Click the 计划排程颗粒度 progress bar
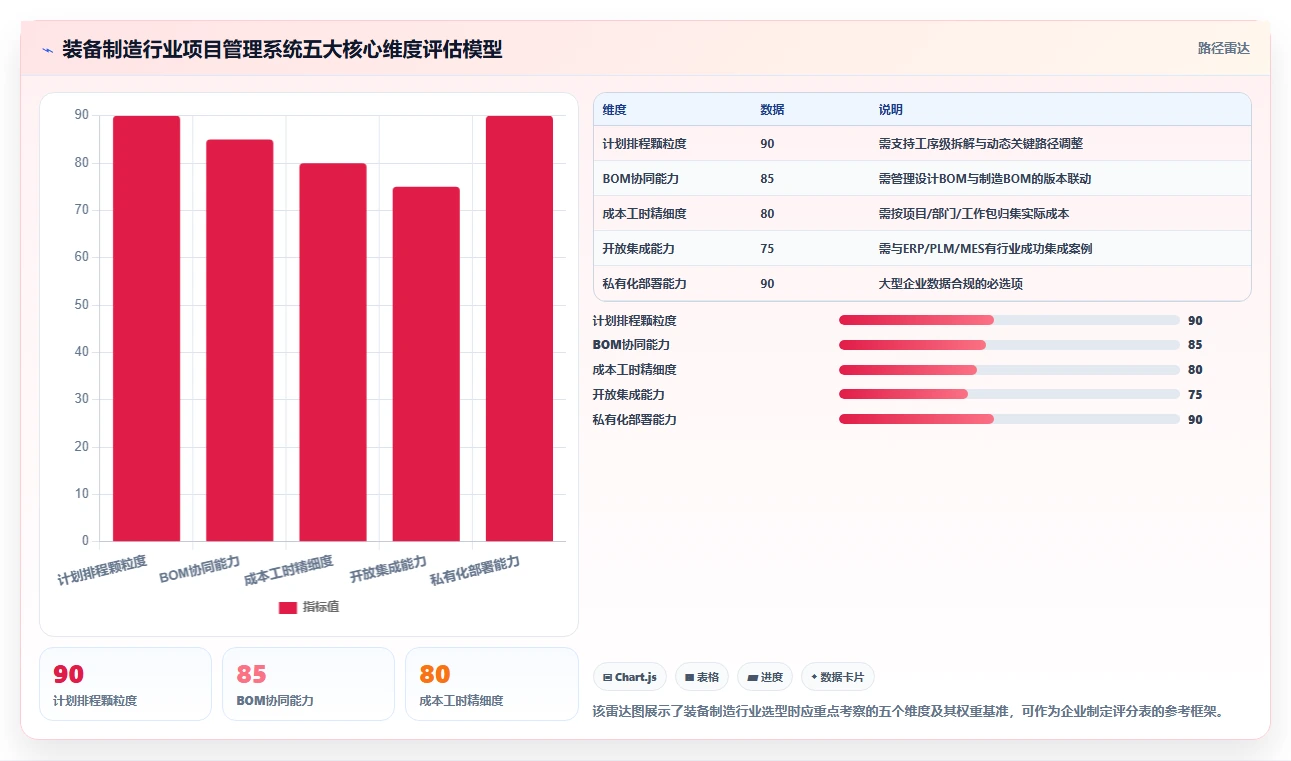Image resolution: width=1291 pixels, height=761 pixels. point(1009,320)
